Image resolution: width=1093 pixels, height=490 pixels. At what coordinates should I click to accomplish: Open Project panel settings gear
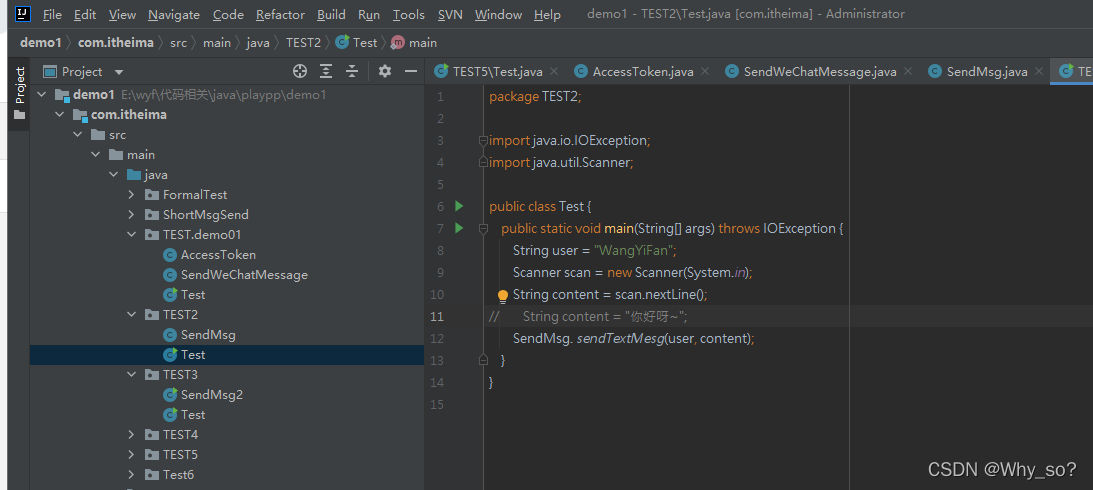point(385,71)
